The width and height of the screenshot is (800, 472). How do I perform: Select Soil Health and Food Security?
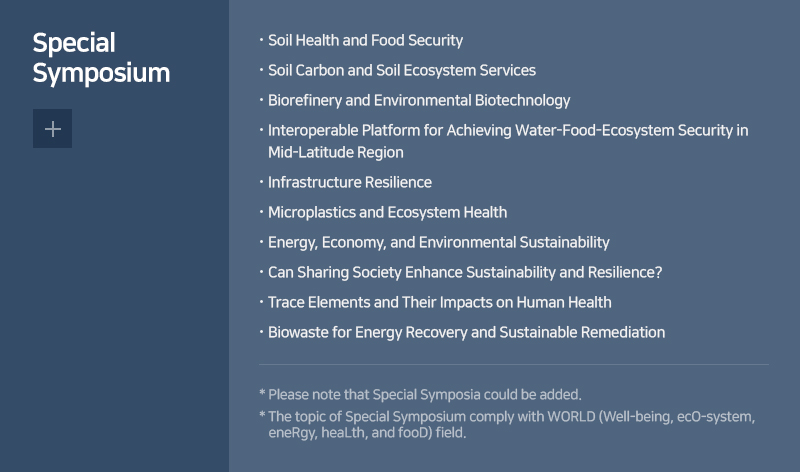tap(365, 40)
